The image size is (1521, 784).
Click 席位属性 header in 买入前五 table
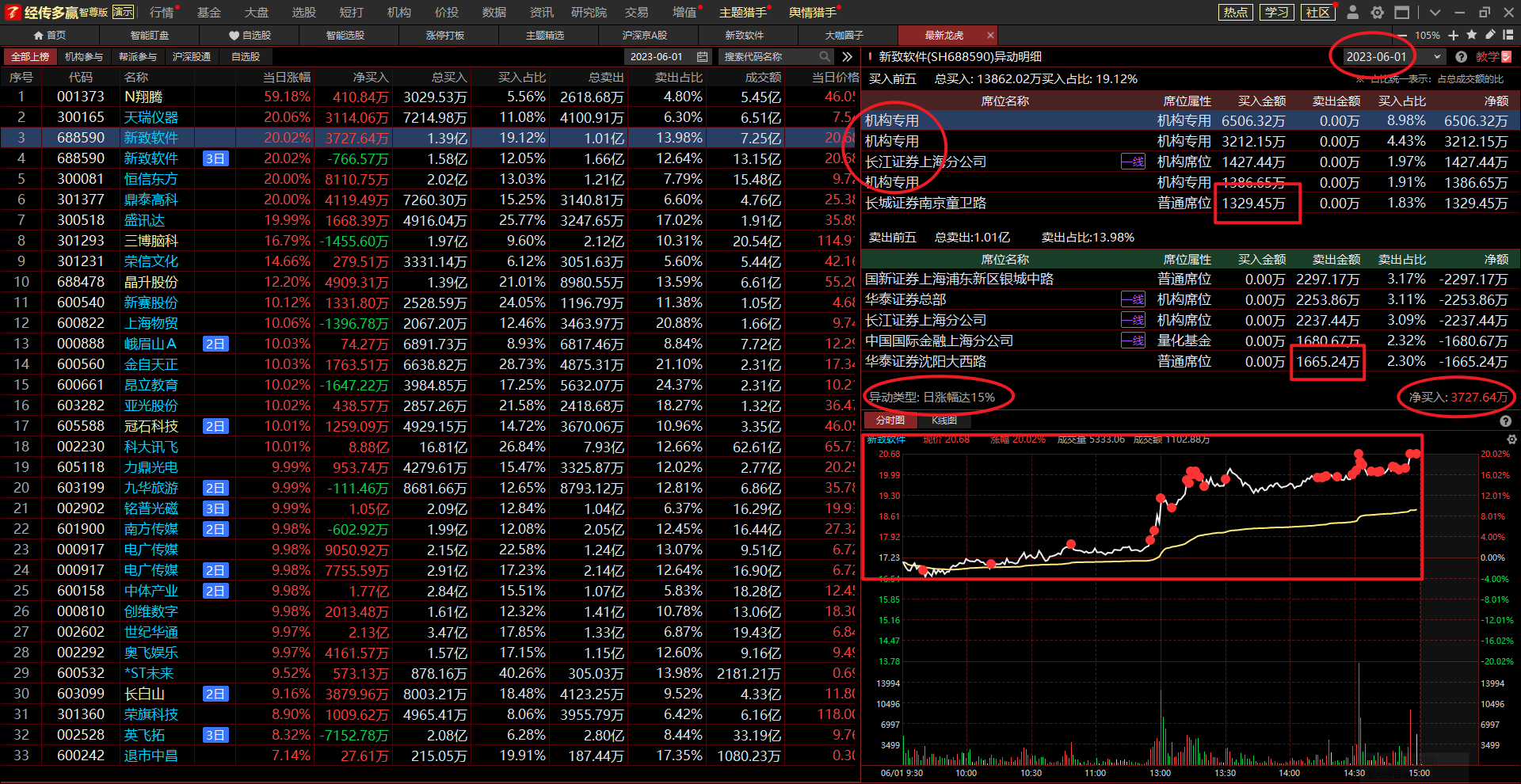[x=1187, y=101]
